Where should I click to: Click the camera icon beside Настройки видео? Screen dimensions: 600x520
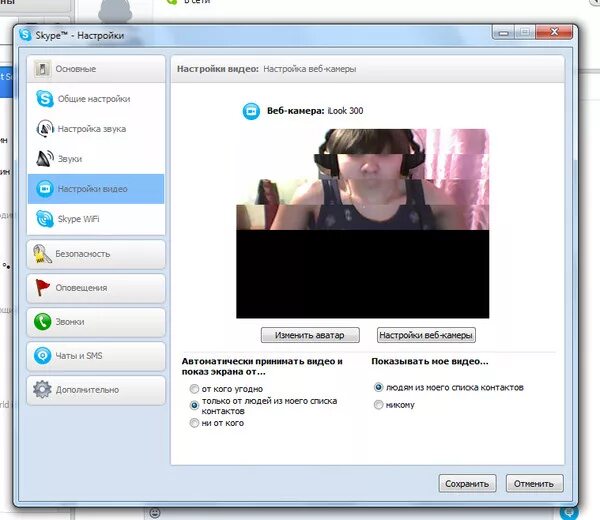pyautogui.click(x=45, y=189)
